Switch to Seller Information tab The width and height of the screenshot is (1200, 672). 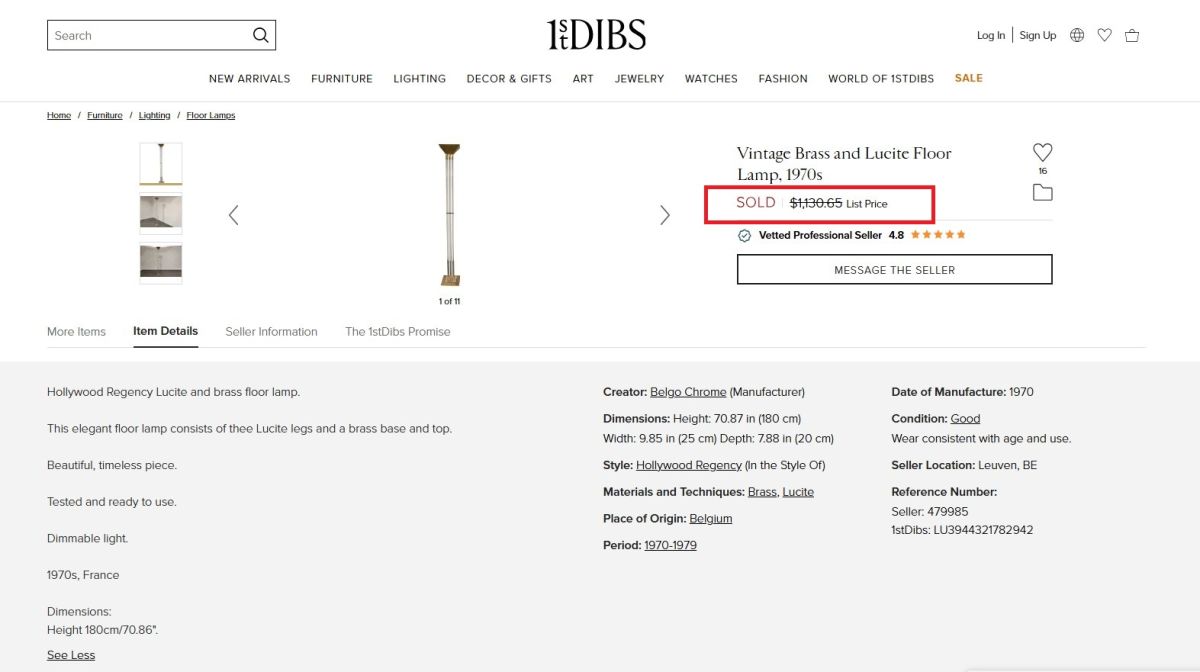click(x=271, y=332)
